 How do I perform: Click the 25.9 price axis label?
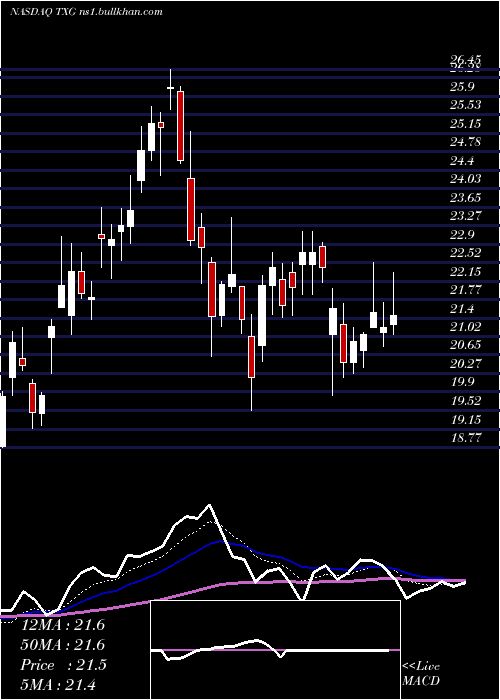[462, 86]
